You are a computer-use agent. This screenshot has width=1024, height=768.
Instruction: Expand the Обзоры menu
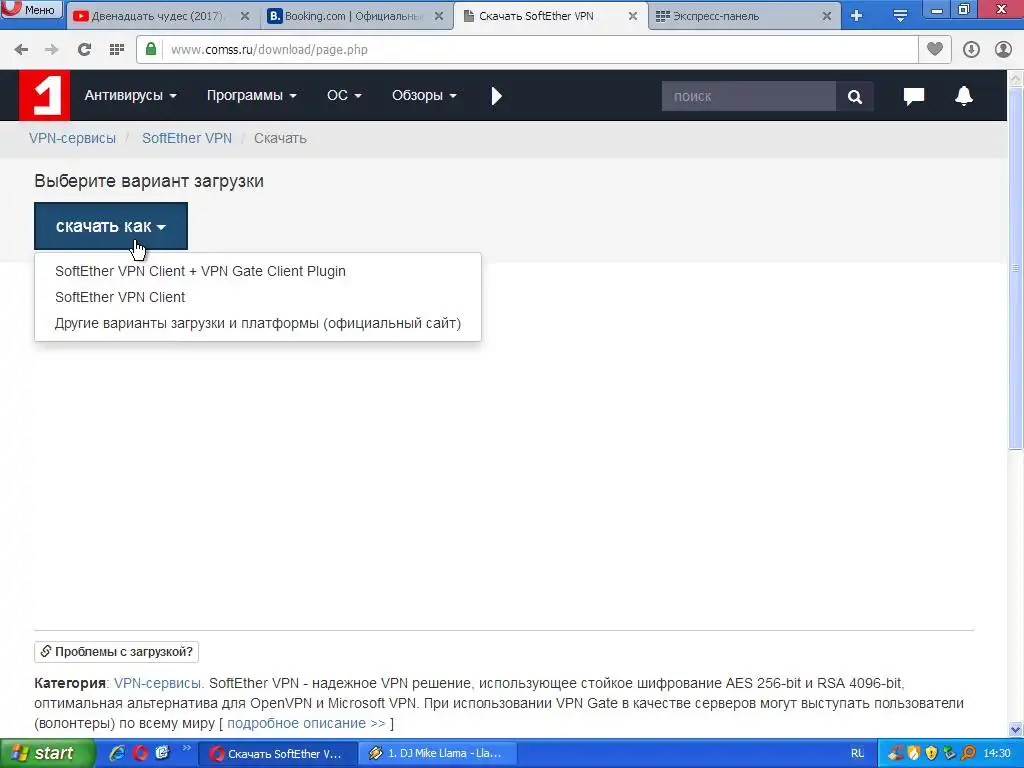click(x=424, y=95)
